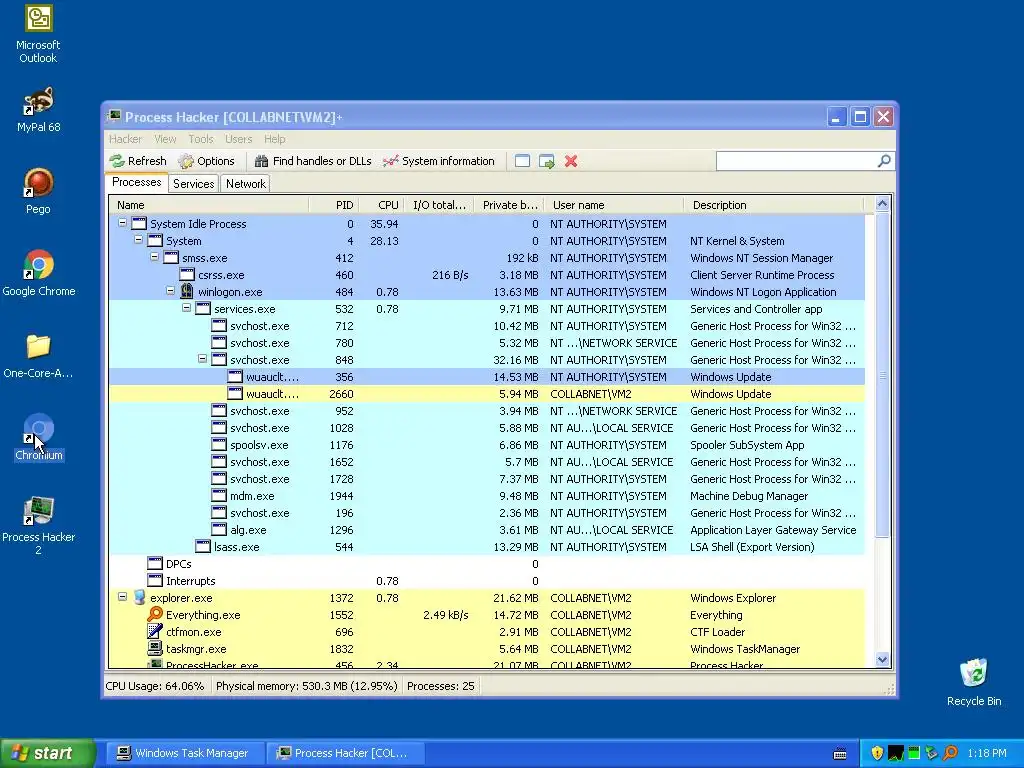The width and height of the screenshot is (1024, 768).
Task: Click the security shield tray icon
Action: tap(877, 753)
